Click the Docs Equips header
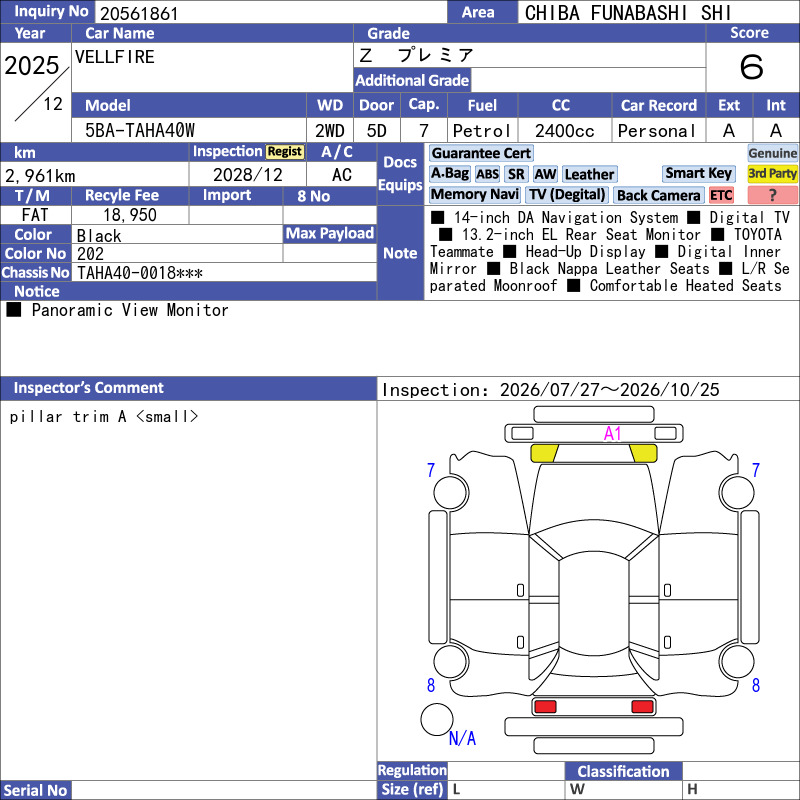This screenshot has width=800, height=800. click(400, 173)
